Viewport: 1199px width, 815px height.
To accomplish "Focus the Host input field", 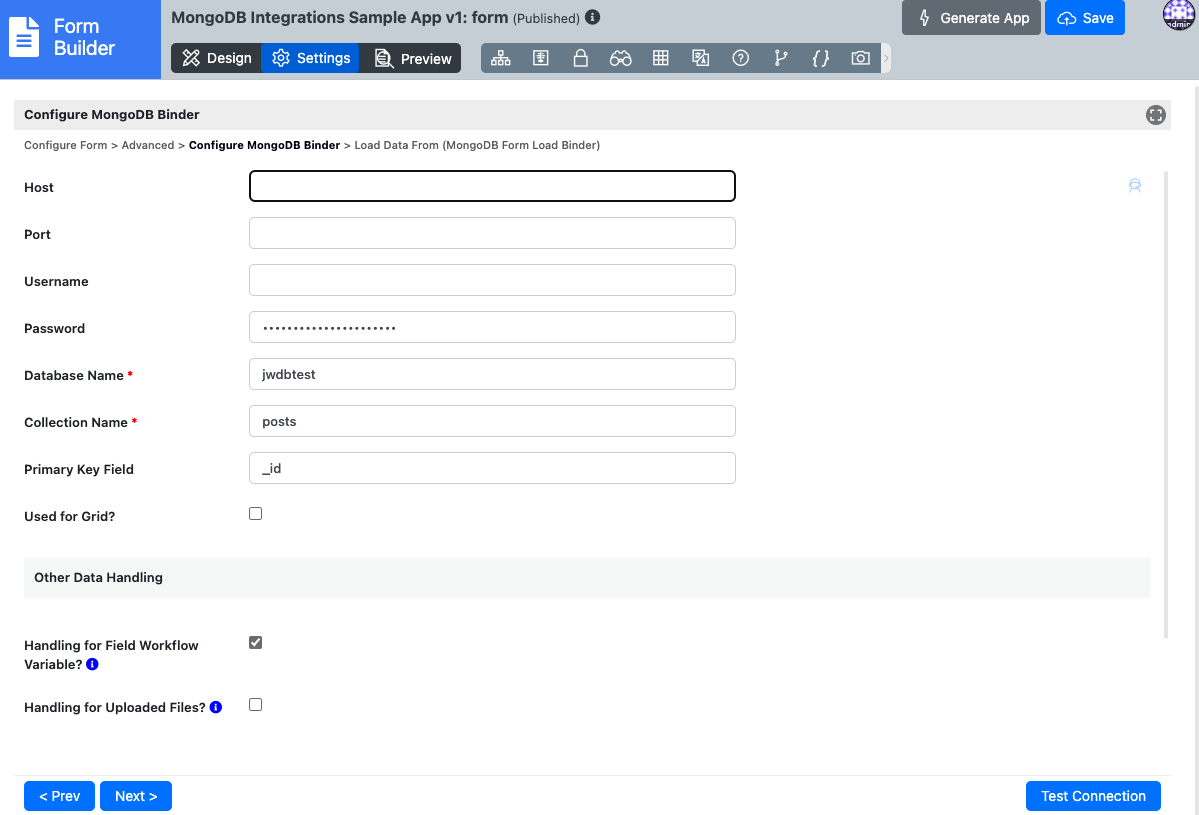I will click(492, 187).
